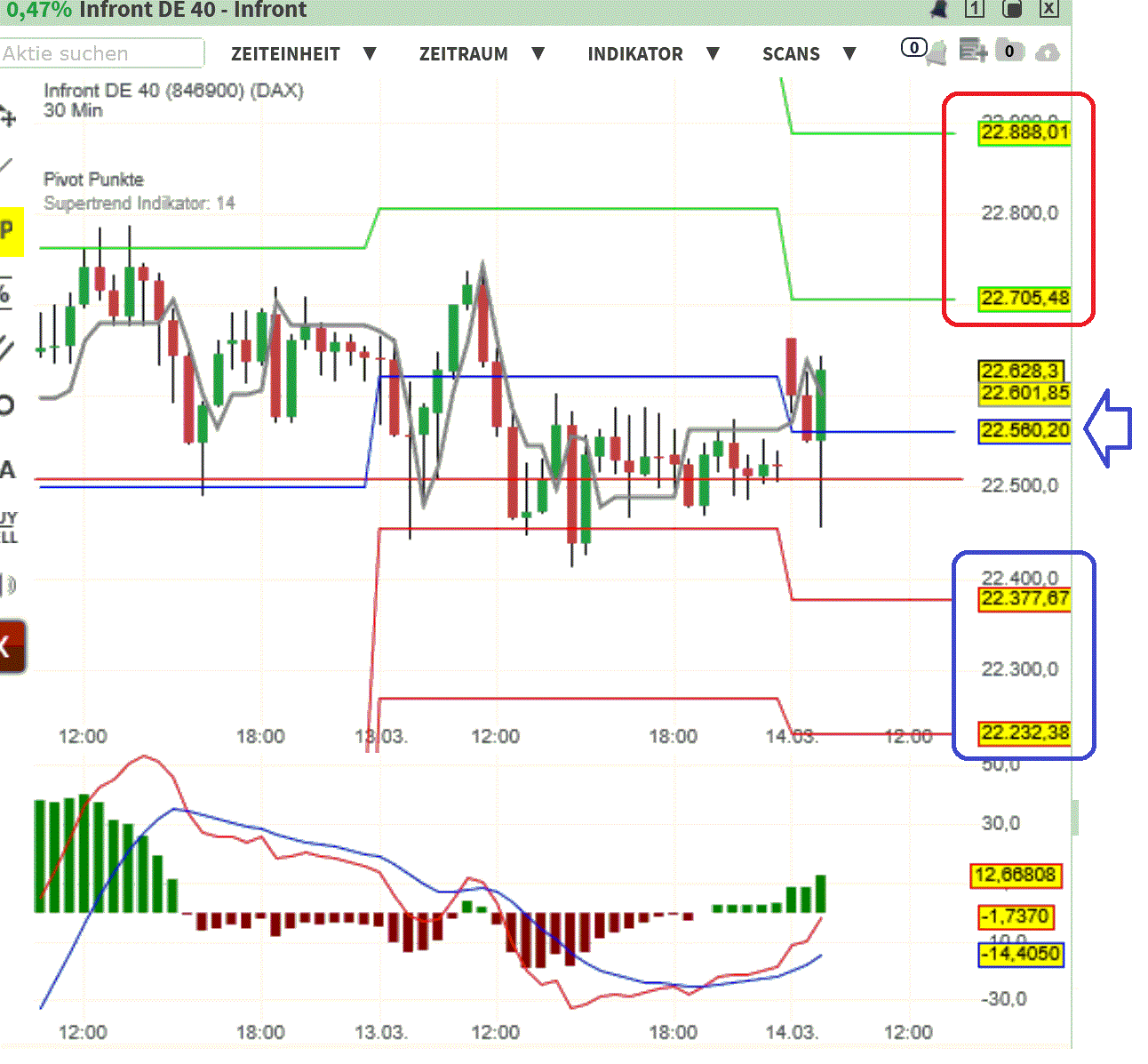
Task: Click inside the Aktie suchen search field
Action: click(x=102, y=53)
